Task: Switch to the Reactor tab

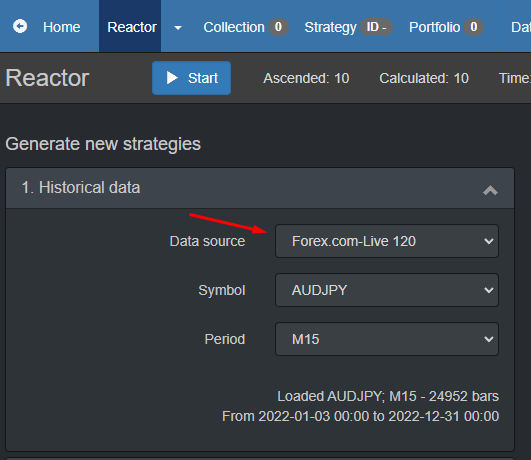Action: tap(132, 27)
